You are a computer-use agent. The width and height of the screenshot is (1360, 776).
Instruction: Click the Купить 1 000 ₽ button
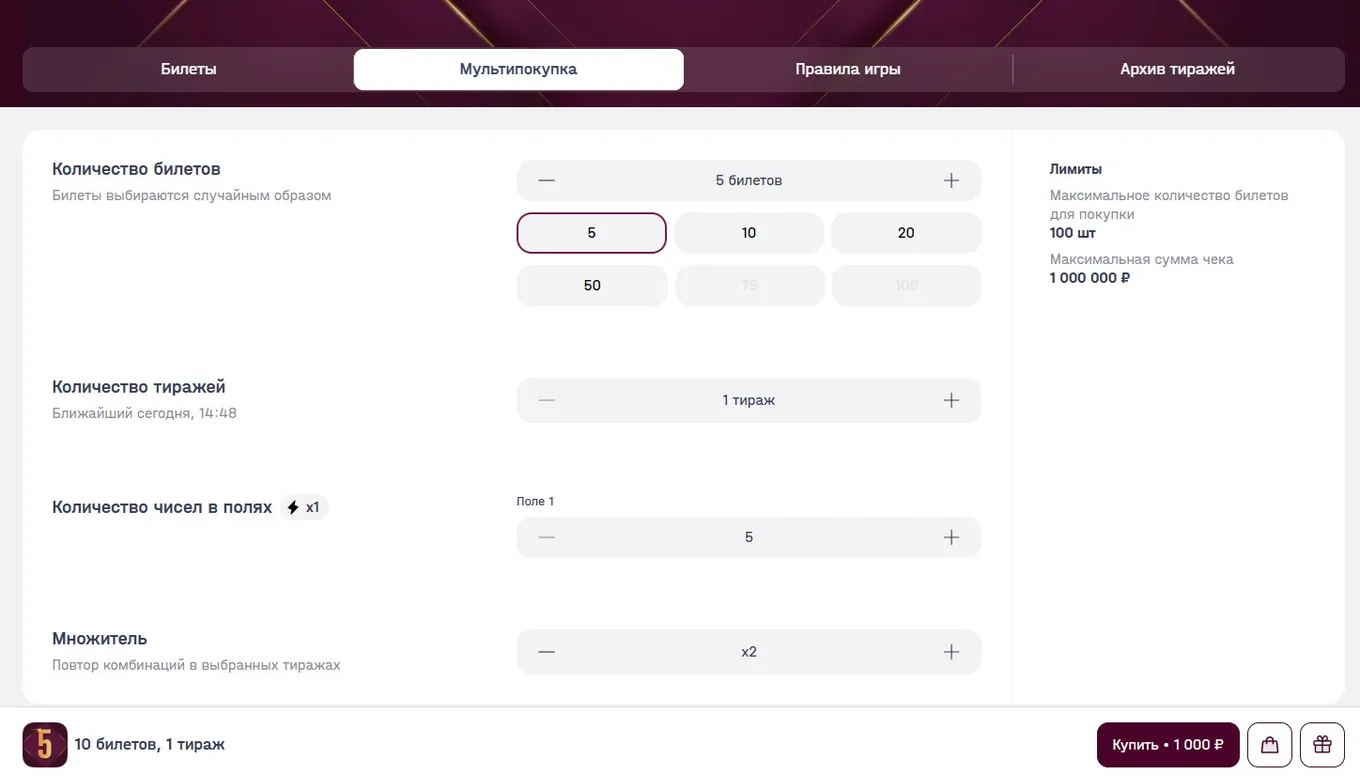[x=1168, y=745]
